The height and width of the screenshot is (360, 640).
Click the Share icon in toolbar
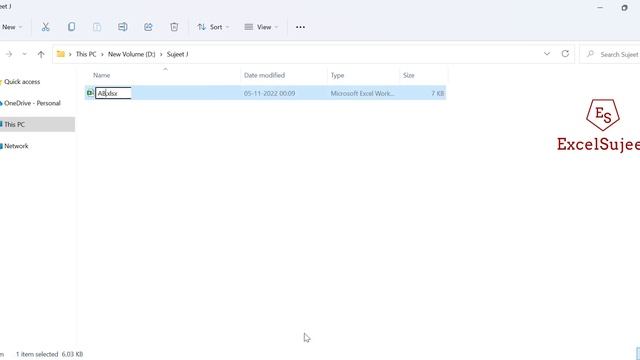[148, 27]
